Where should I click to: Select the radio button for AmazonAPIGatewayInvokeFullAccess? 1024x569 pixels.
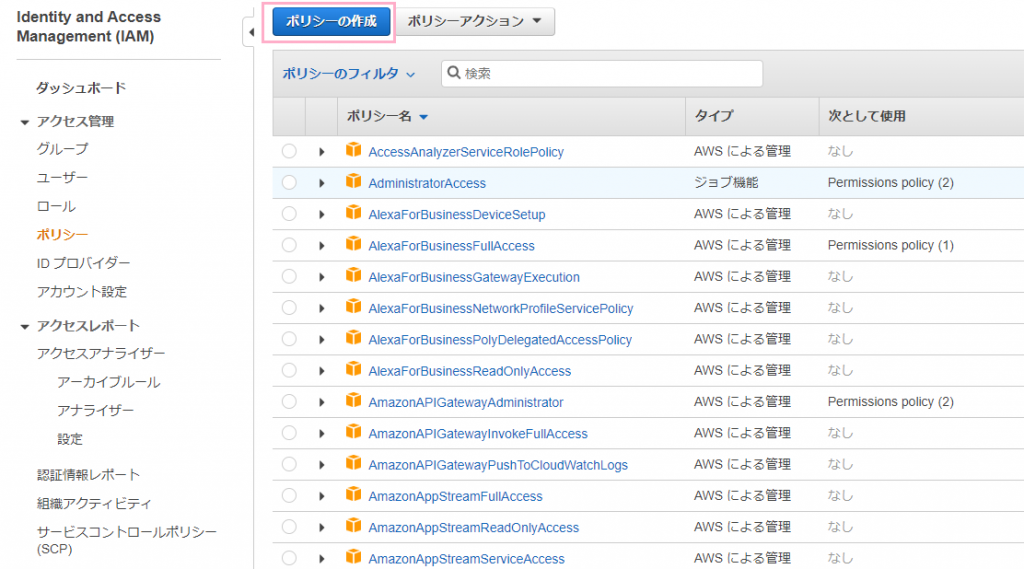[x=289, y=433]
